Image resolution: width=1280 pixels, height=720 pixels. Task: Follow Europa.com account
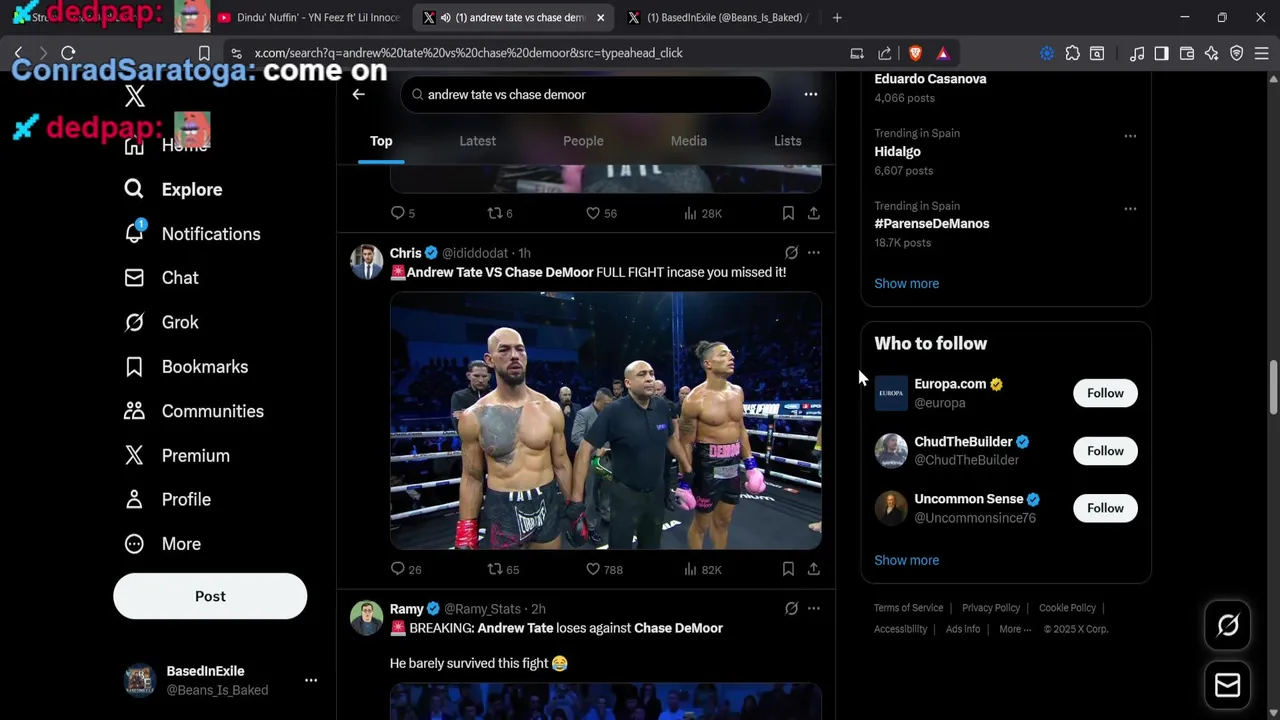click(1105, 393)
